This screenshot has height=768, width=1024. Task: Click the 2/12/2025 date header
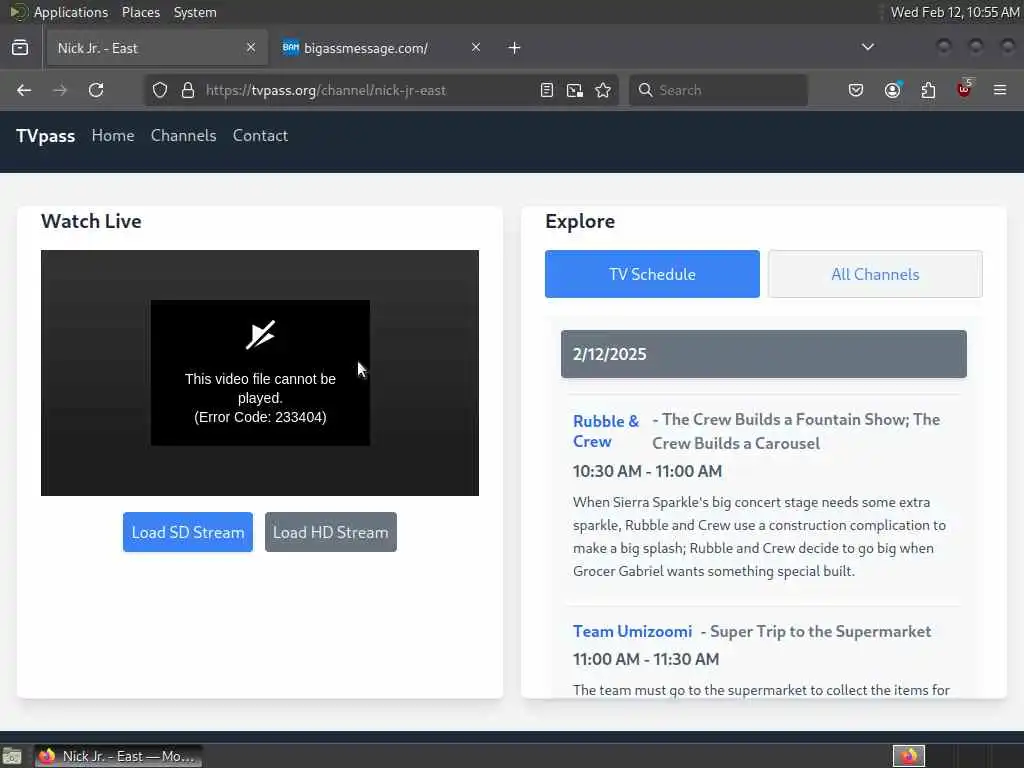763,354
